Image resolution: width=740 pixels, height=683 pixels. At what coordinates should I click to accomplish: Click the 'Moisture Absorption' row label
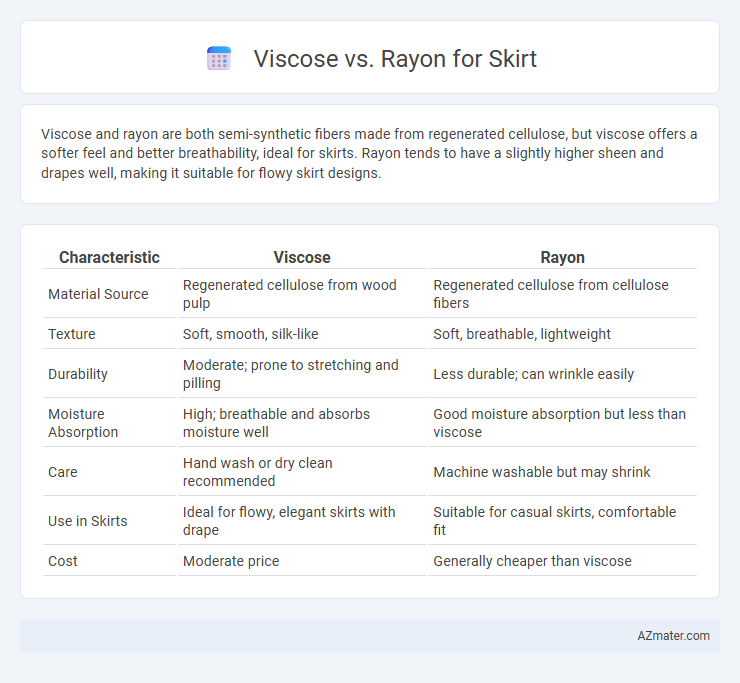83,423
